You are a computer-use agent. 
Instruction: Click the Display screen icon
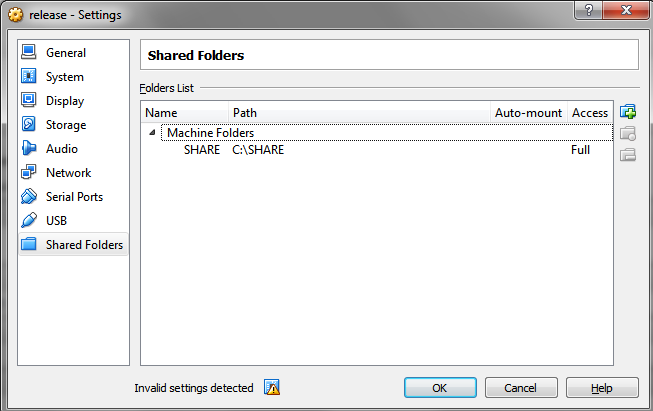pyautogui.click(x=29, y=100)
